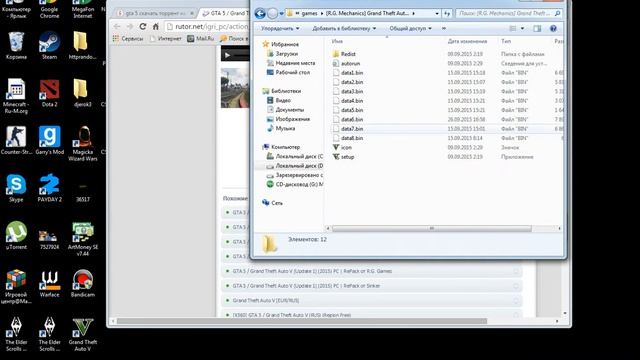Image resolution: width=640 pixels, height=360 pixels.
Task: Click Explorer horizontal scrollbar thumb
Action: [x=431, y=228]
